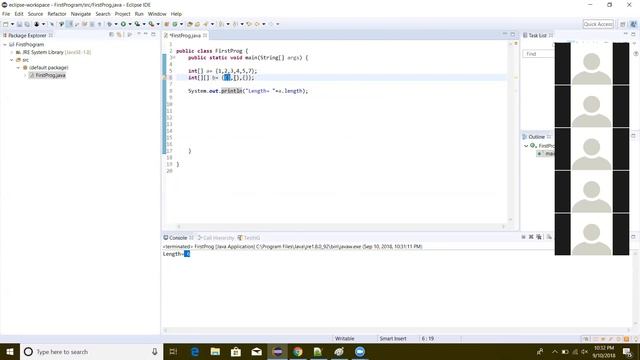Select the Package Explorer tab
Viewport: 640px width, 360px height.
[27, 36]
